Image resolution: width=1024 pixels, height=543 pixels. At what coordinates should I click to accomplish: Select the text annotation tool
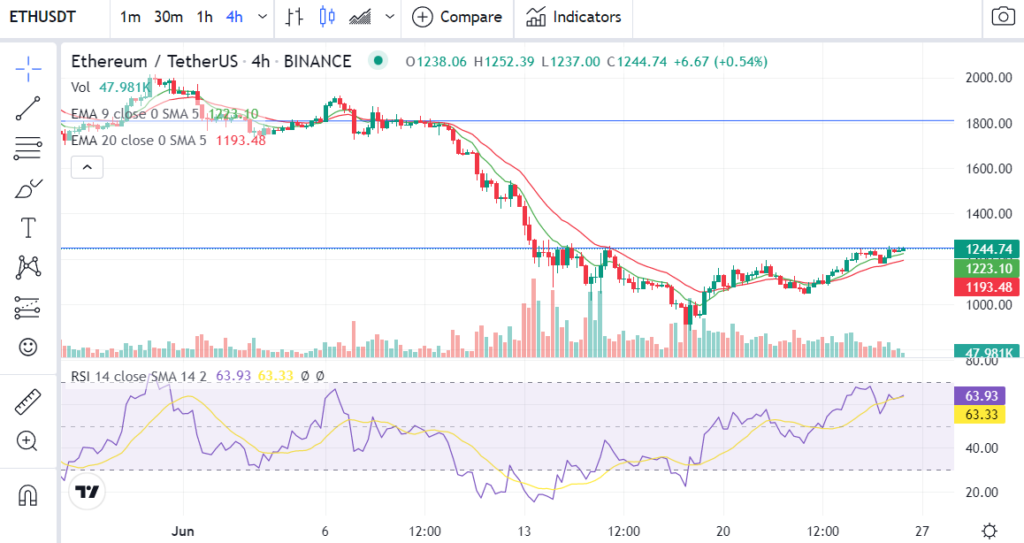tap(28, 228)
